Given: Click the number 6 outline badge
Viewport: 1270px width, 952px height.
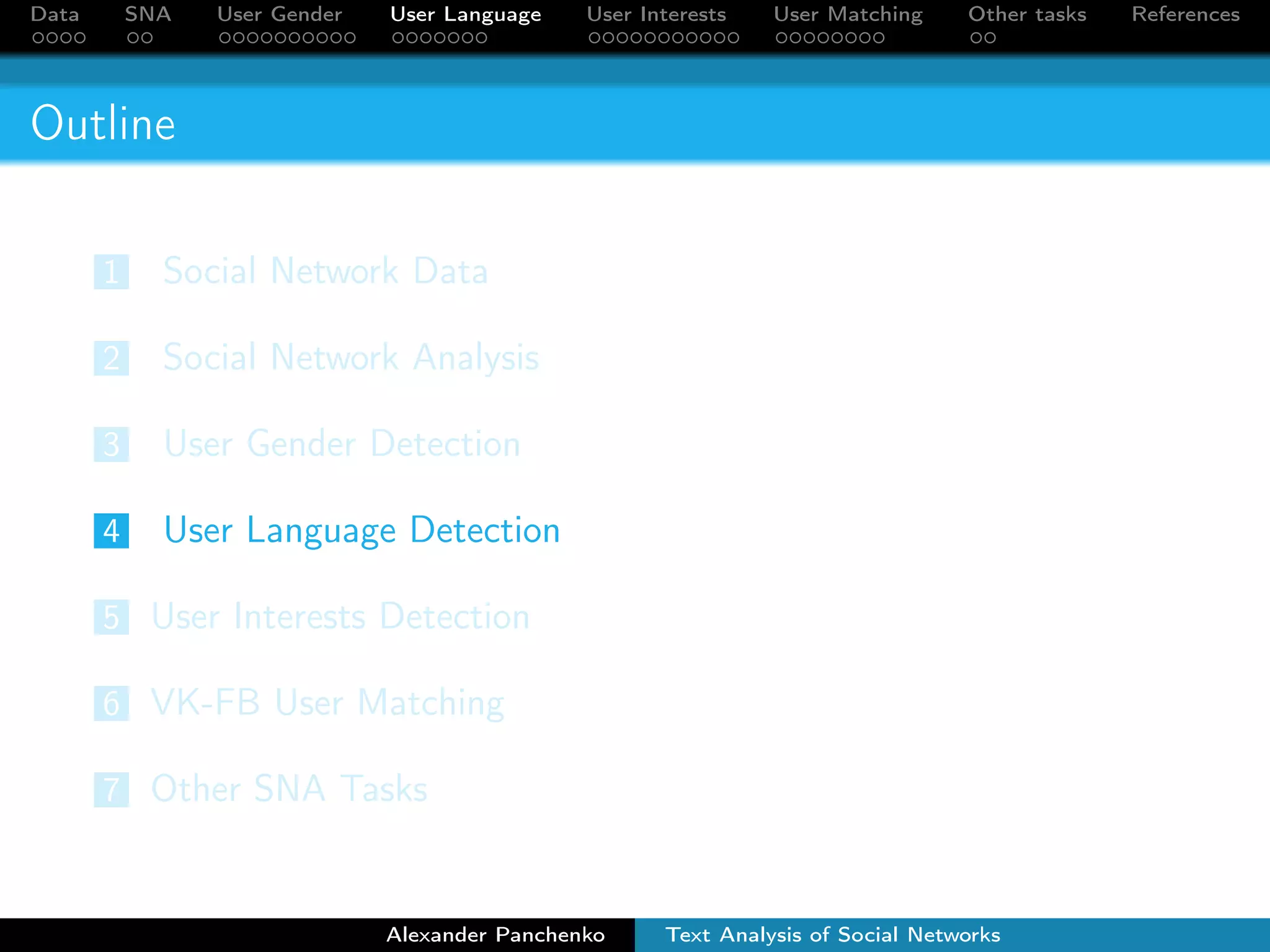Looking at the screenshot, I should [x=112, y=703].
